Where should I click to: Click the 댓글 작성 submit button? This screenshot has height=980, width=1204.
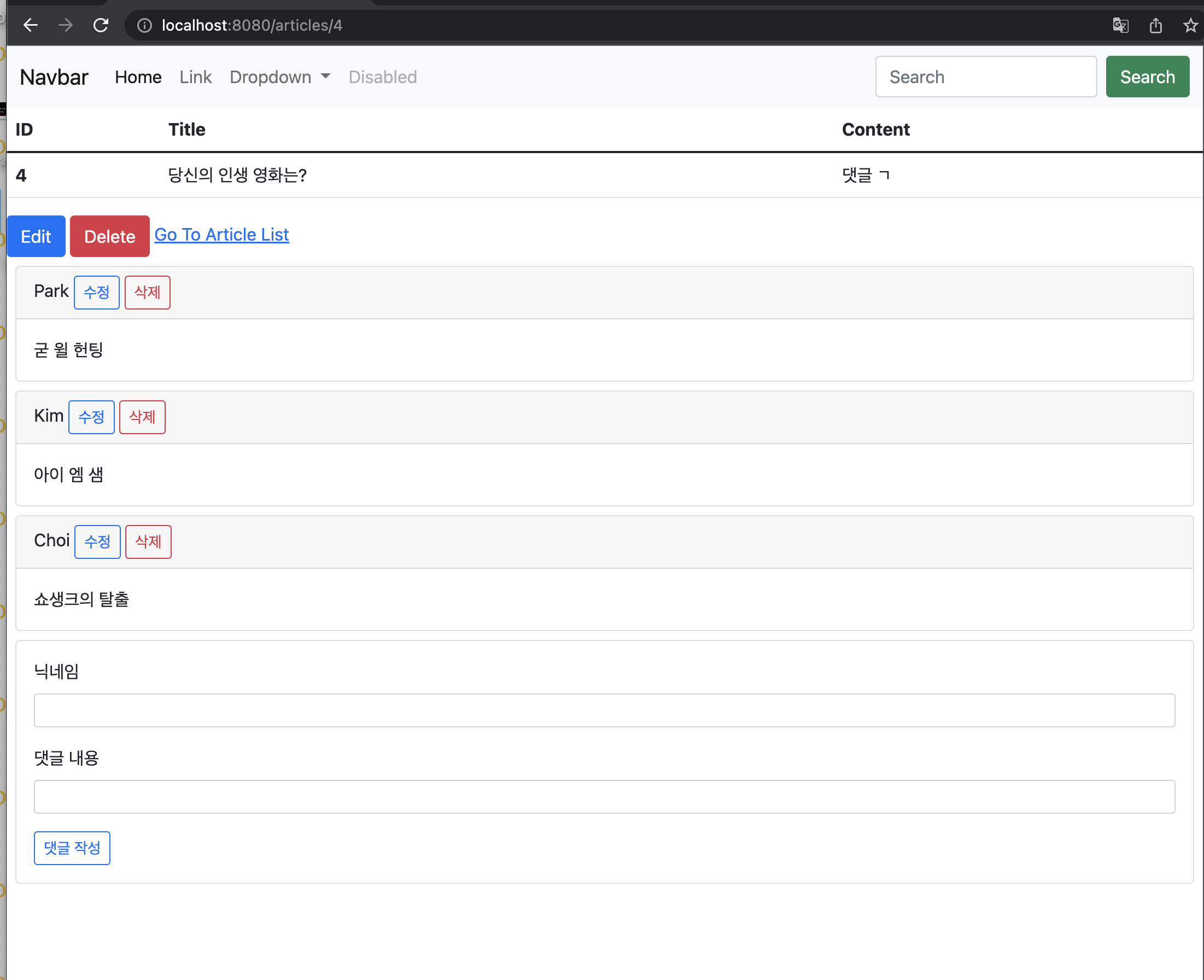coord(72,848)
